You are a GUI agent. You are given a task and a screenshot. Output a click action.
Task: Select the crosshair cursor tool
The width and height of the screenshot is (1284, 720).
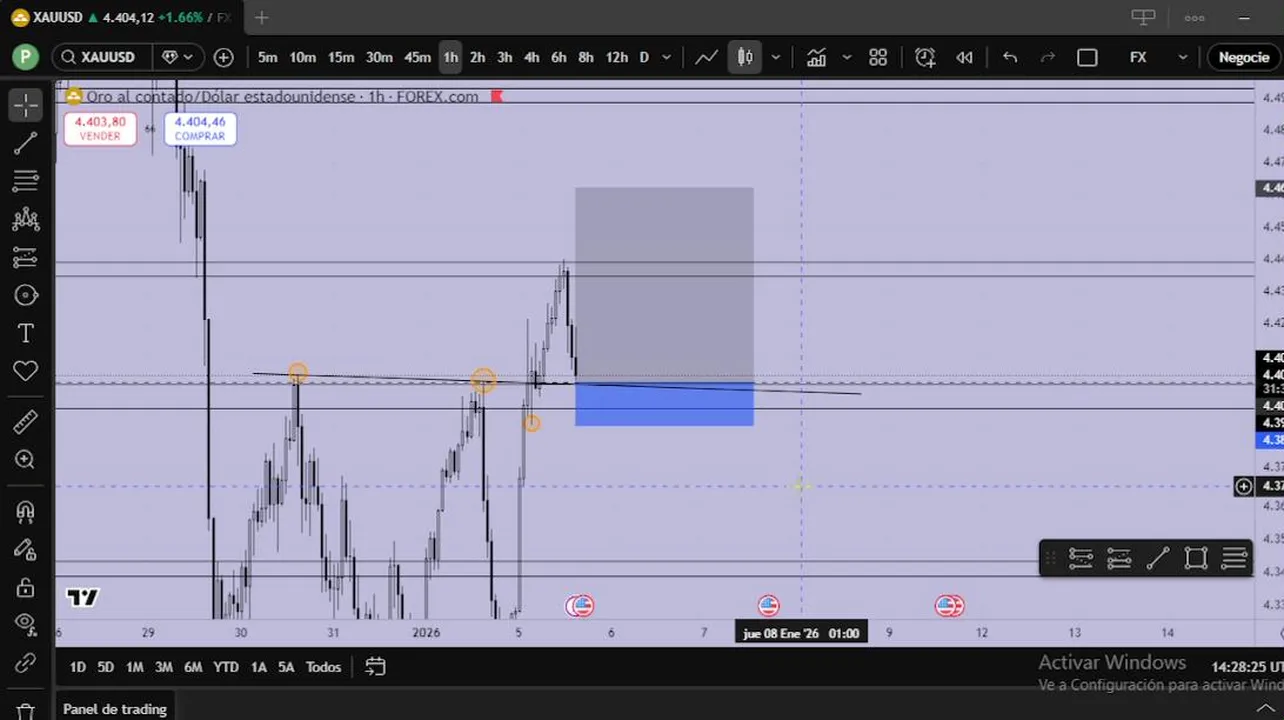[x=25, y=105]
